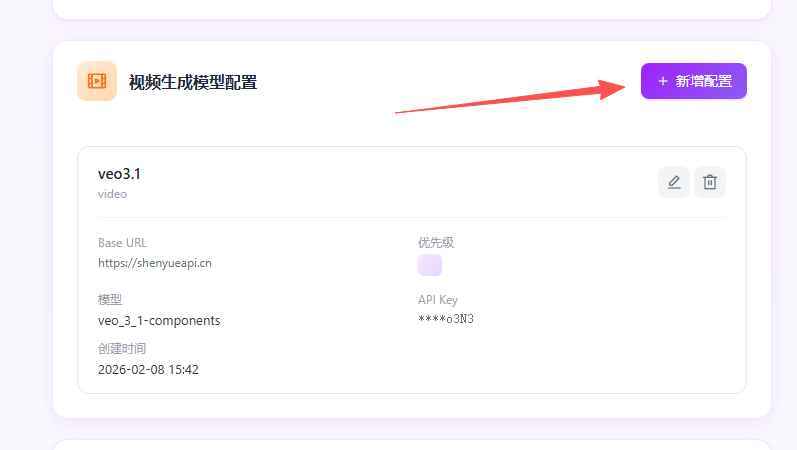Click the purple 优先级 priority badge
The image size is (797, 450).
[430, 265]
